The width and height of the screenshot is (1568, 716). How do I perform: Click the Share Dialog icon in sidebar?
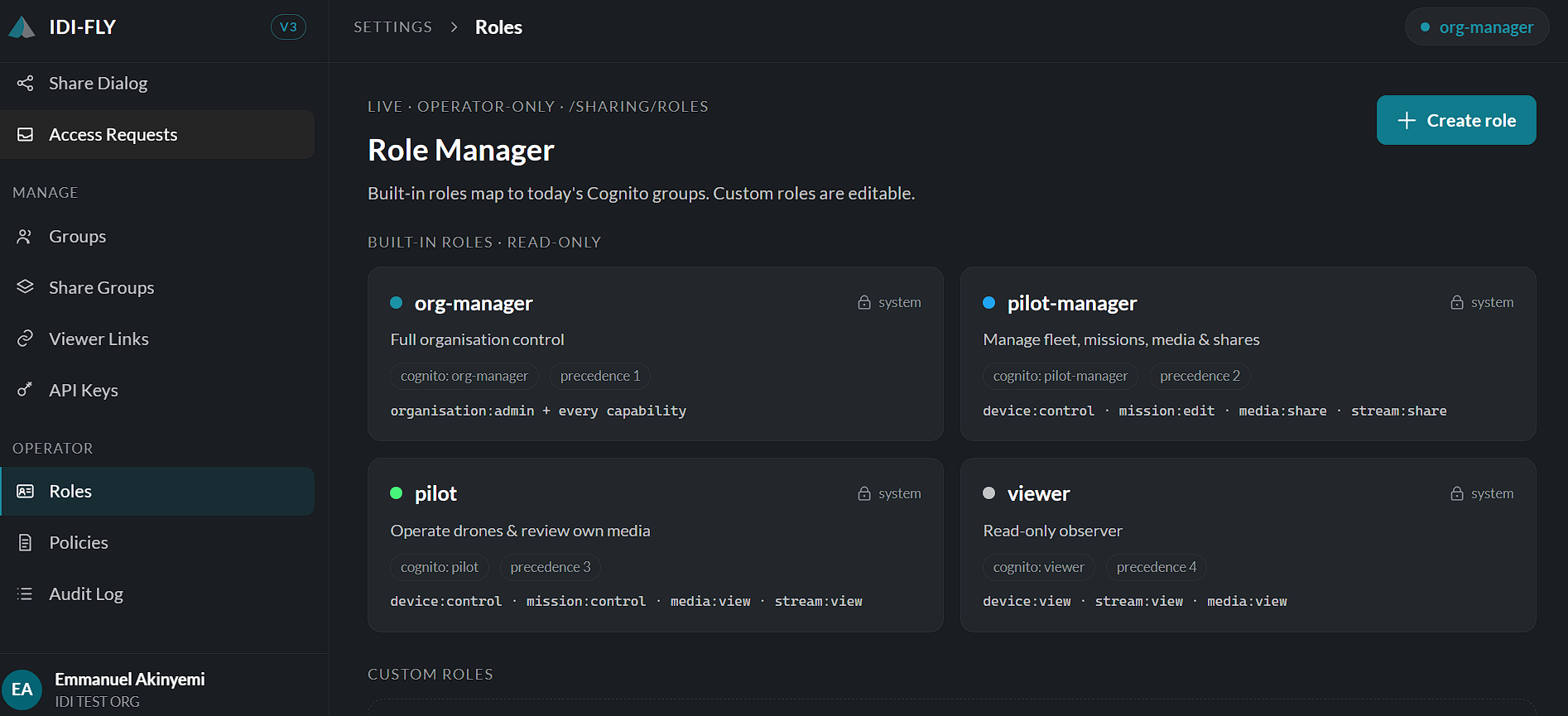pos(26,83)
